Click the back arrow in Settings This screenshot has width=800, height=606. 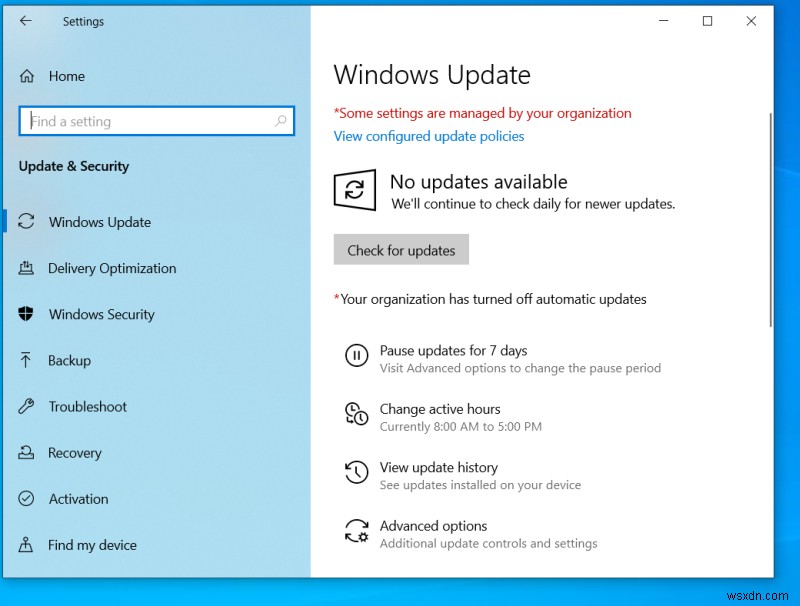[26, 20]
